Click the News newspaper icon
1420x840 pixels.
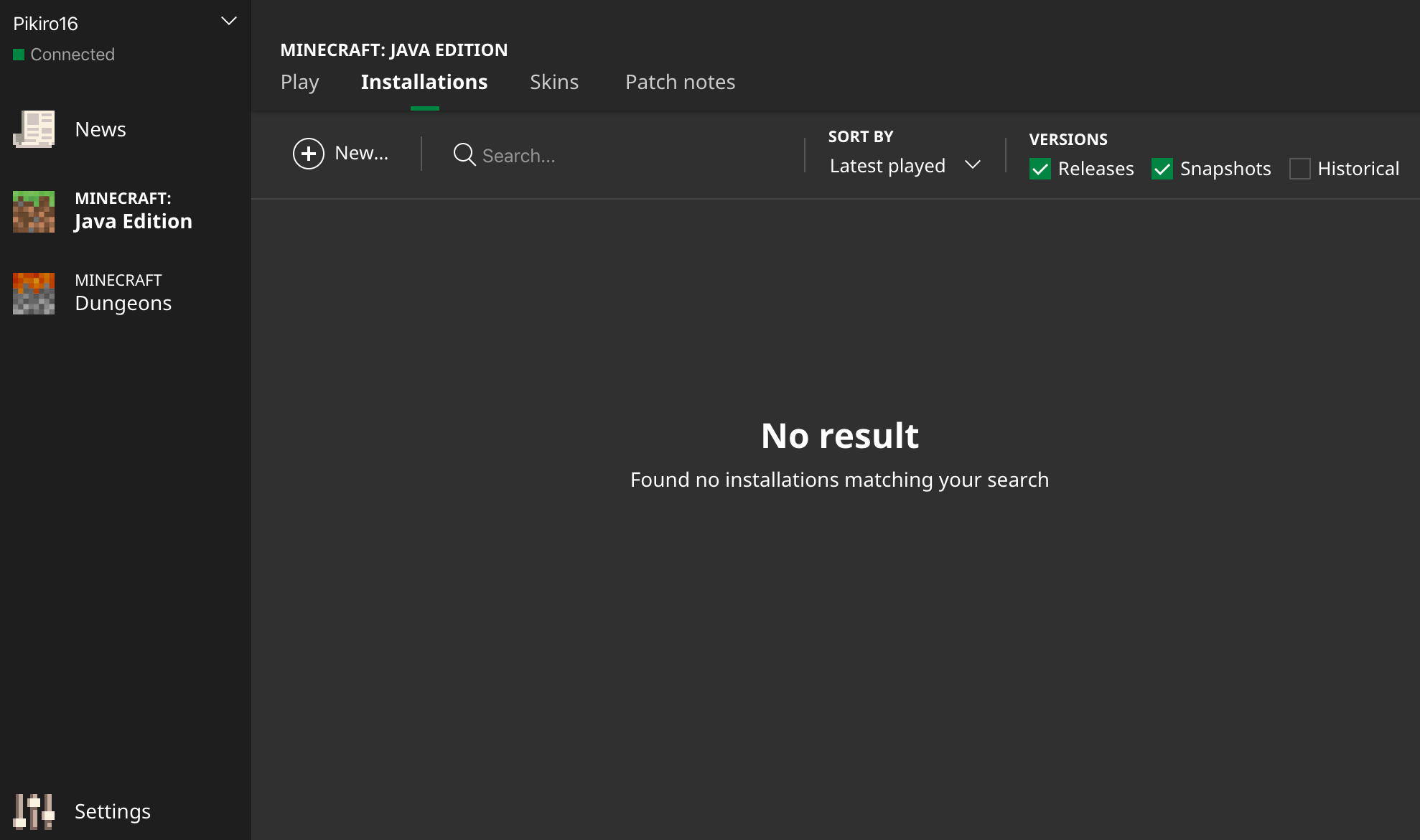pyautogui.click(x=34, y=129)
